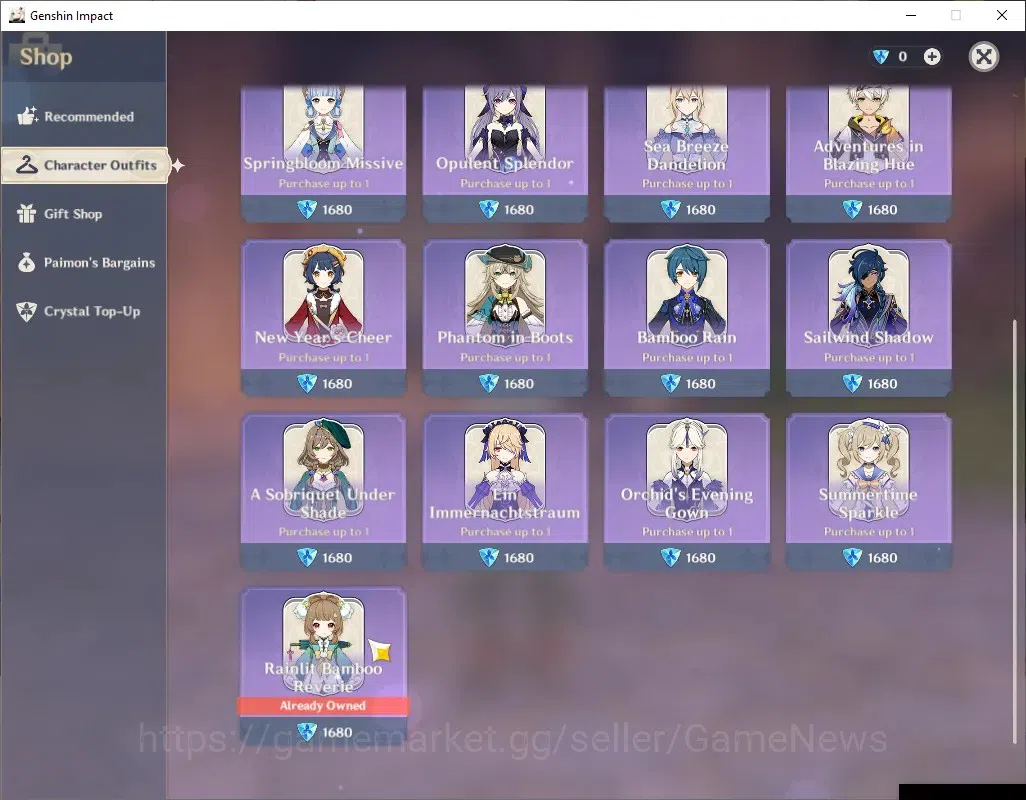This screenshot has width=1026, height=800.
Task: Select the Character Outfits tab
Action: (85, 165)
